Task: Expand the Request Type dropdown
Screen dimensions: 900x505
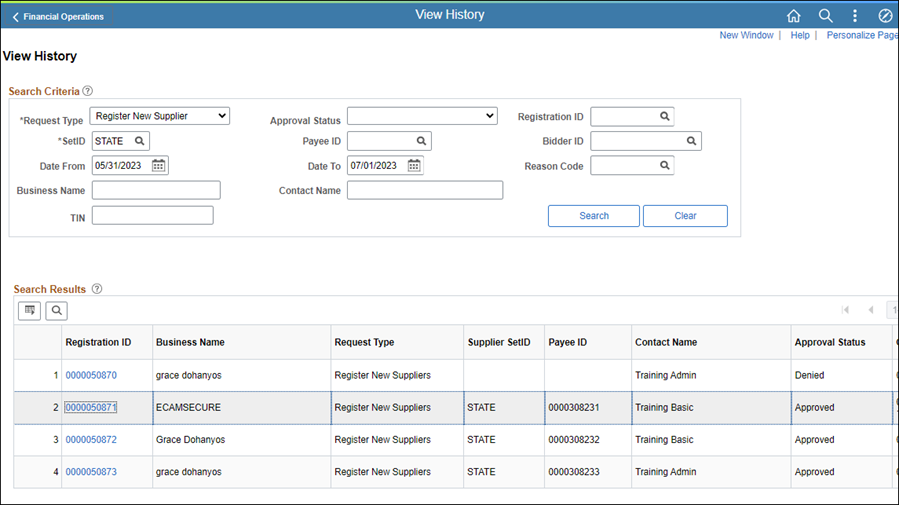Action: [160, 116]
